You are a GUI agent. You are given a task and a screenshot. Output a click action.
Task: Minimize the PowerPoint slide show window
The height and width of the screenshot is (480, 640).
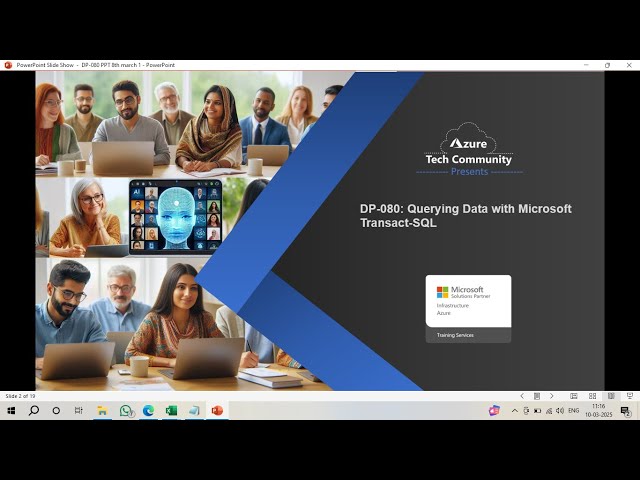(x=586, y=65)
